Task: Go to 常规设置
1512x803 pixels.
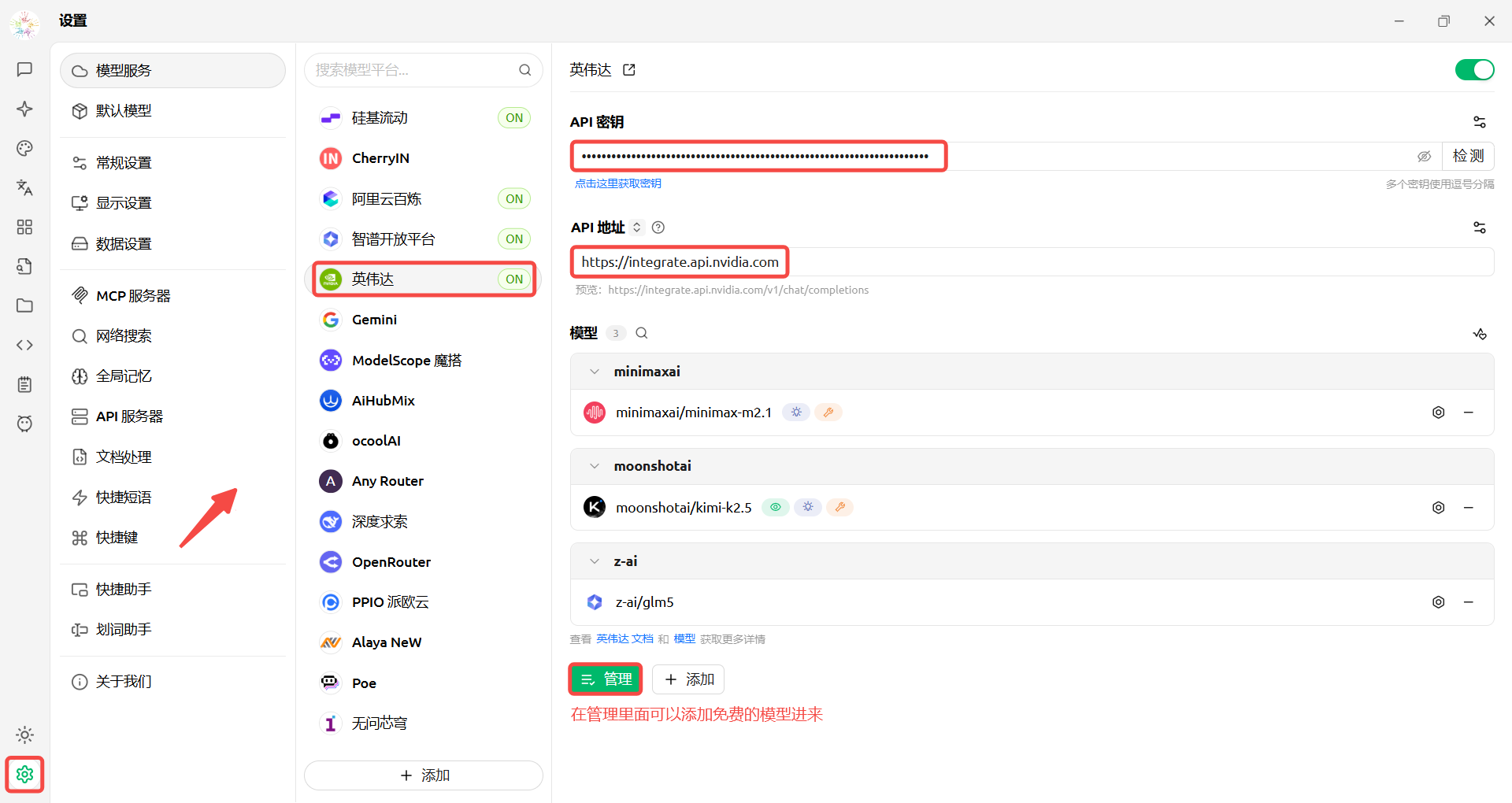Action: 172,163
